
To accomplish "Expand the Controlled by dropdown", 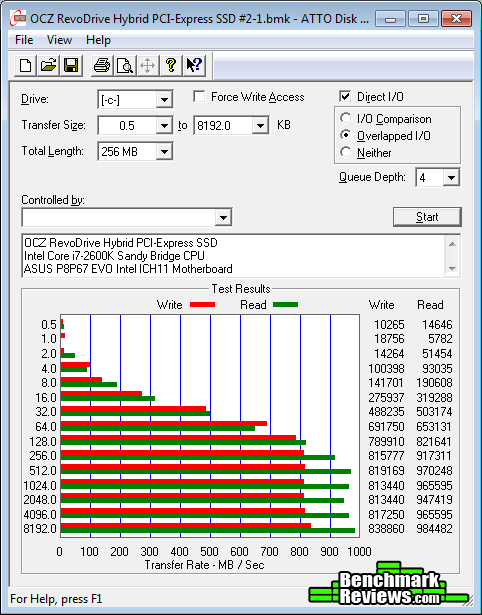I will (224, 217).
